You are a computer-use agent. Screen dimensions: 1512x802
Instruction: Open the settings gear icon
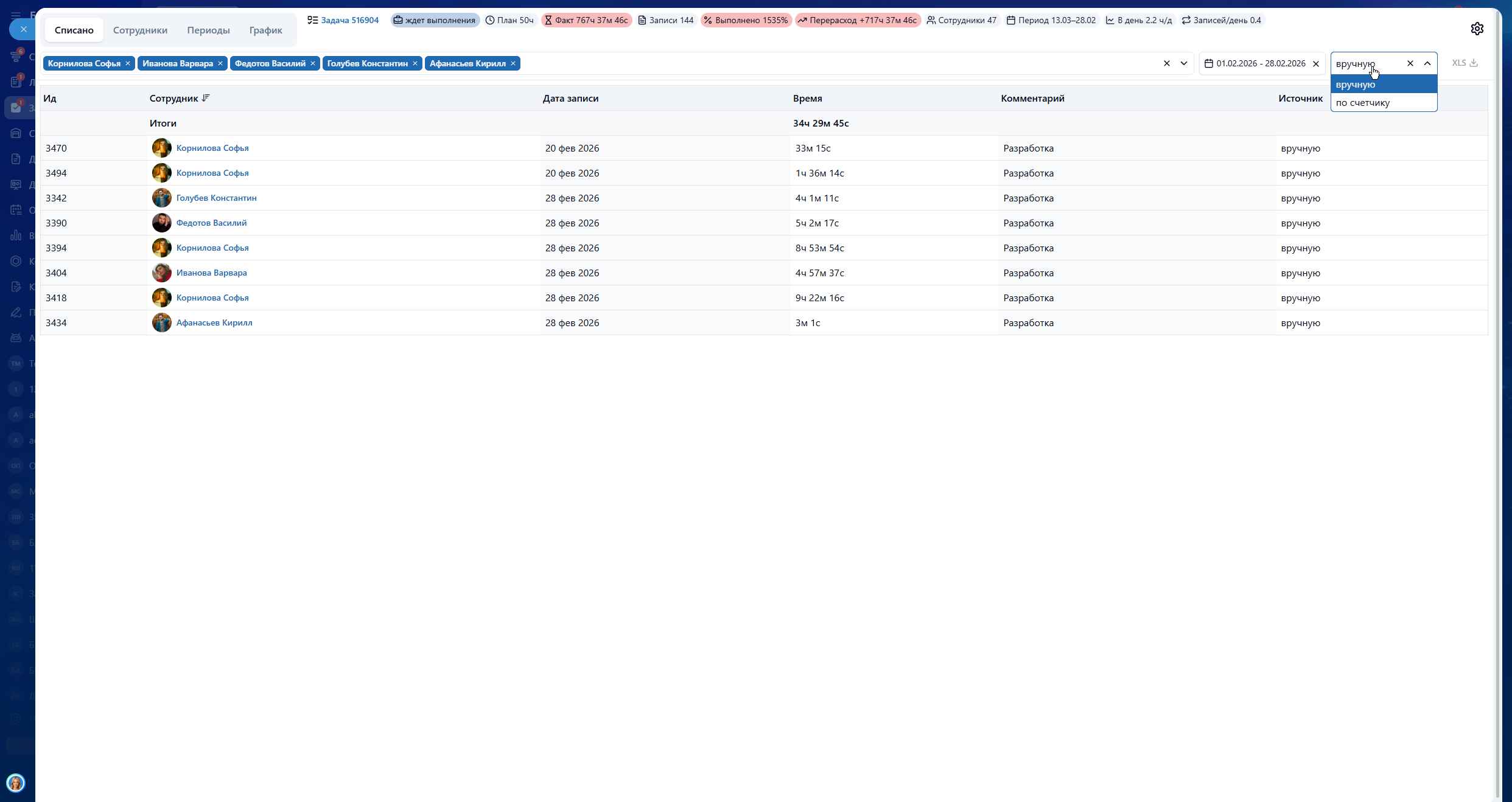click(x=1477, y=29)
